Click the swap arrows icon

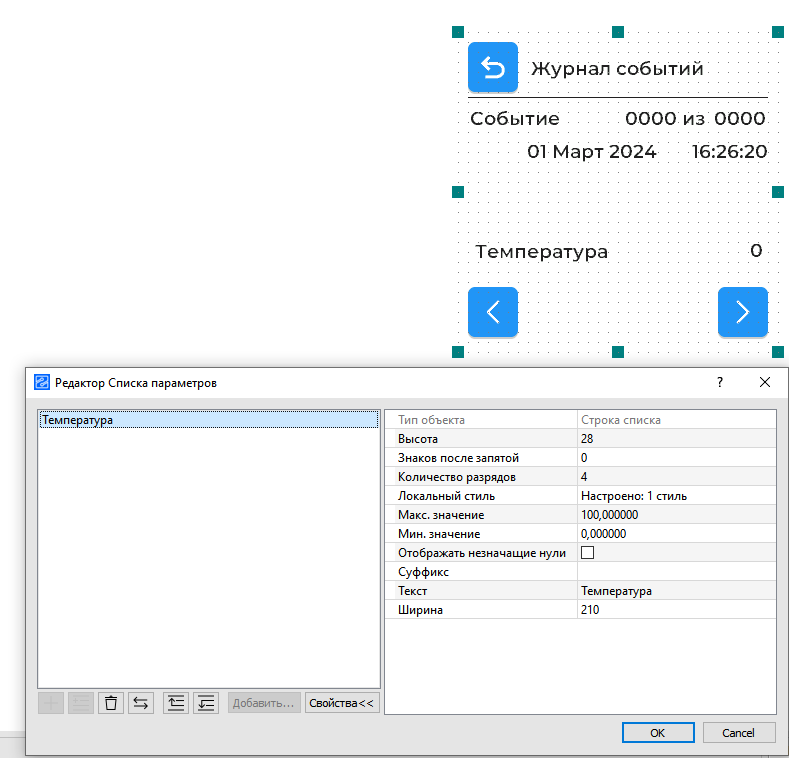point(141,703)
